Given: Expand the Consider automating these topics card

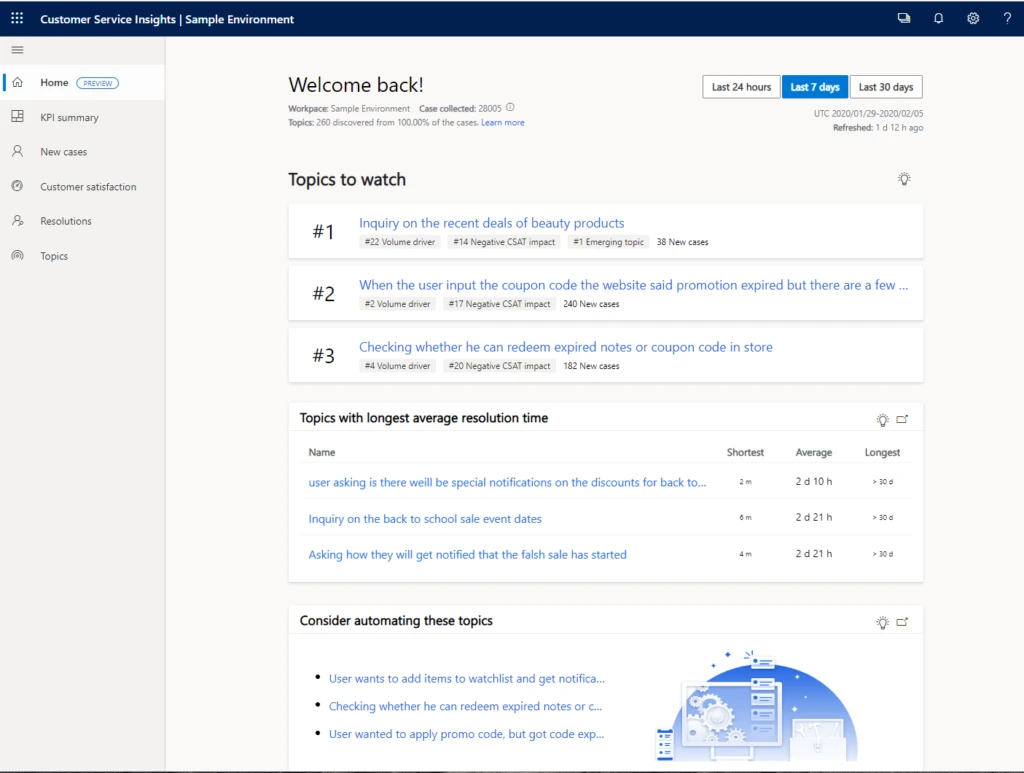Looking at the screenshot, I should 902,621.
